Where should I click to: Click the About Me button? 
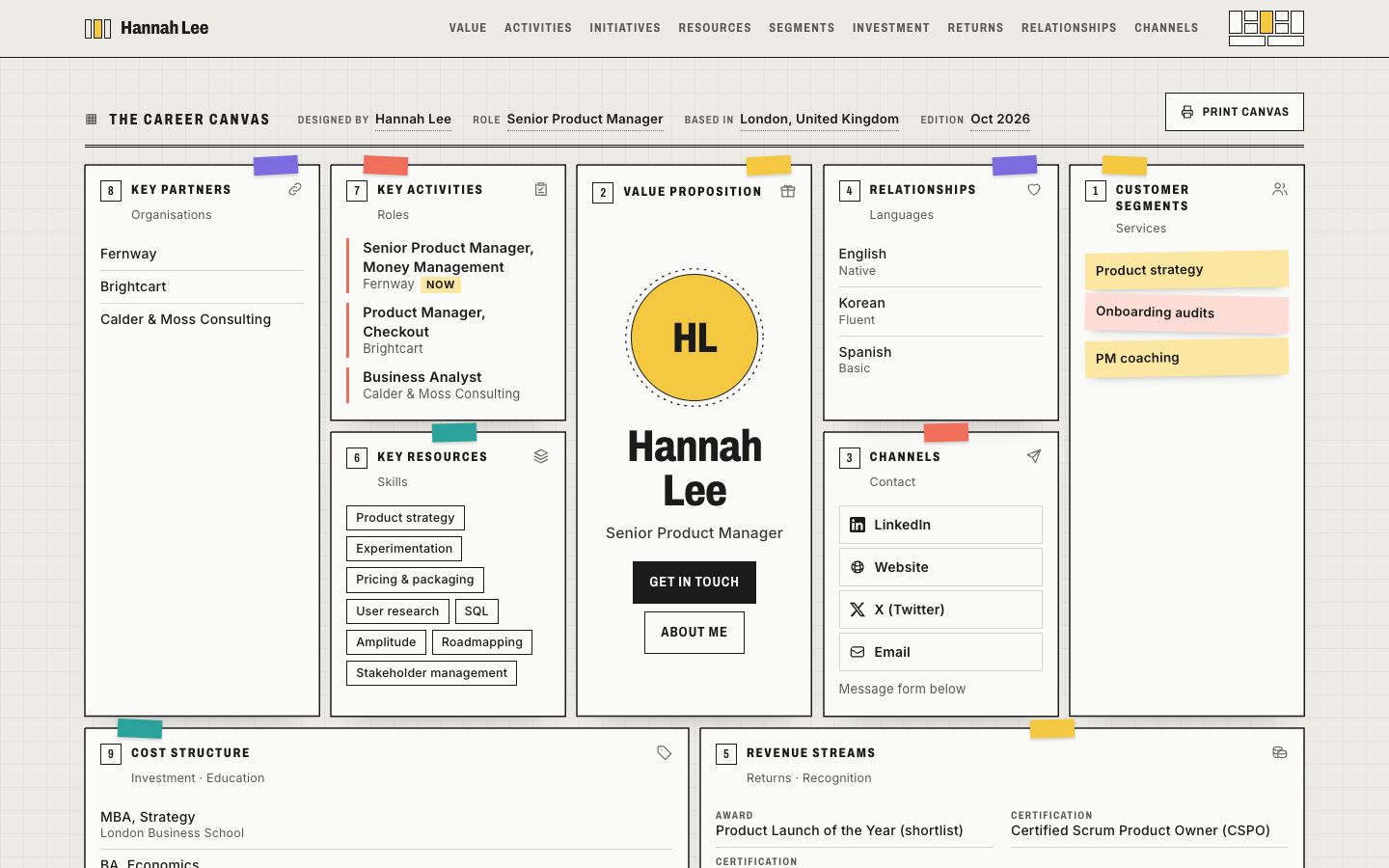tap(694, 633)
